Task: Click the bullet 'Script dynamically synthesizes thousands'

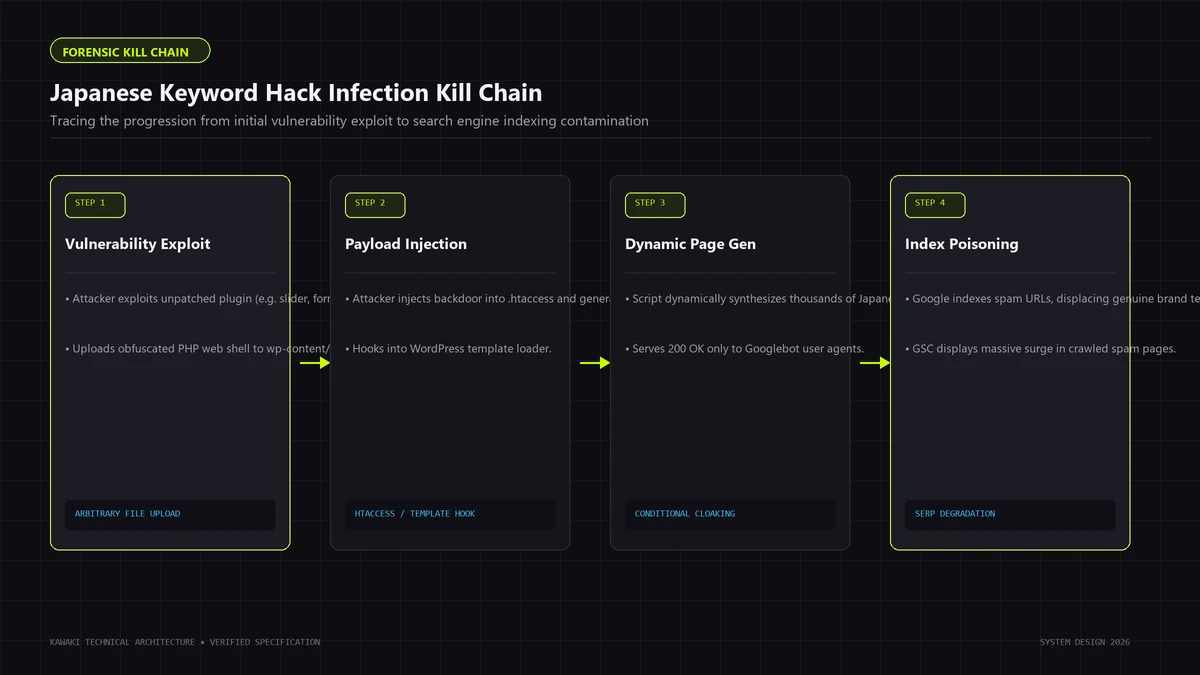Action: [758, 299]
